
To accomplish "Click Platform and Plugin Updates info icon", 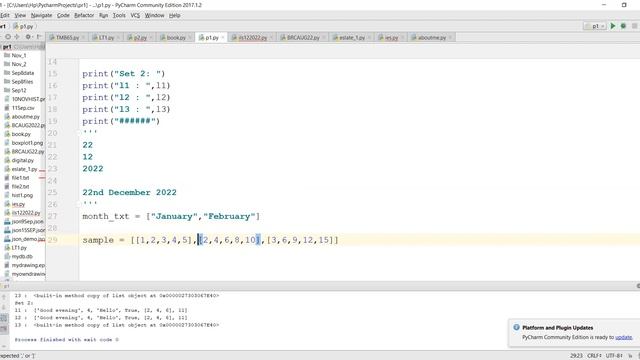I will 516,327.
